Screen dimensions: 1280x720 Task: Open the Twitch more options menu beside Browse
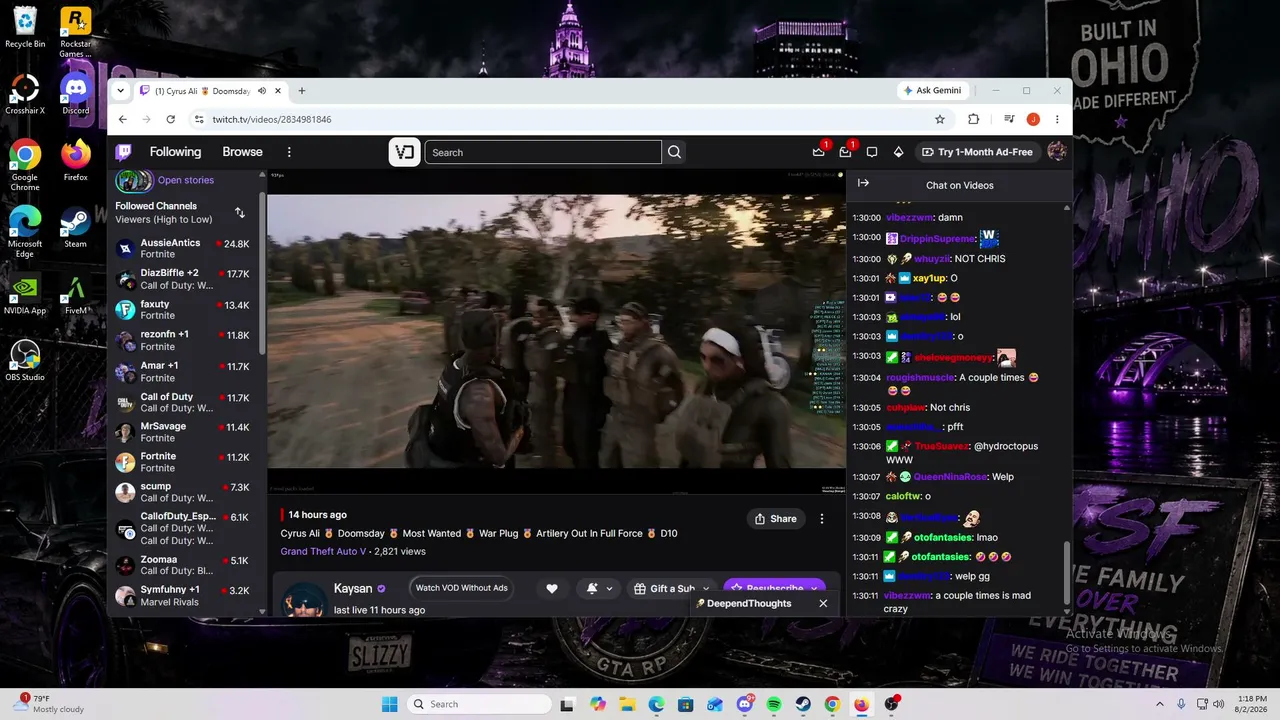click(289, 152)
